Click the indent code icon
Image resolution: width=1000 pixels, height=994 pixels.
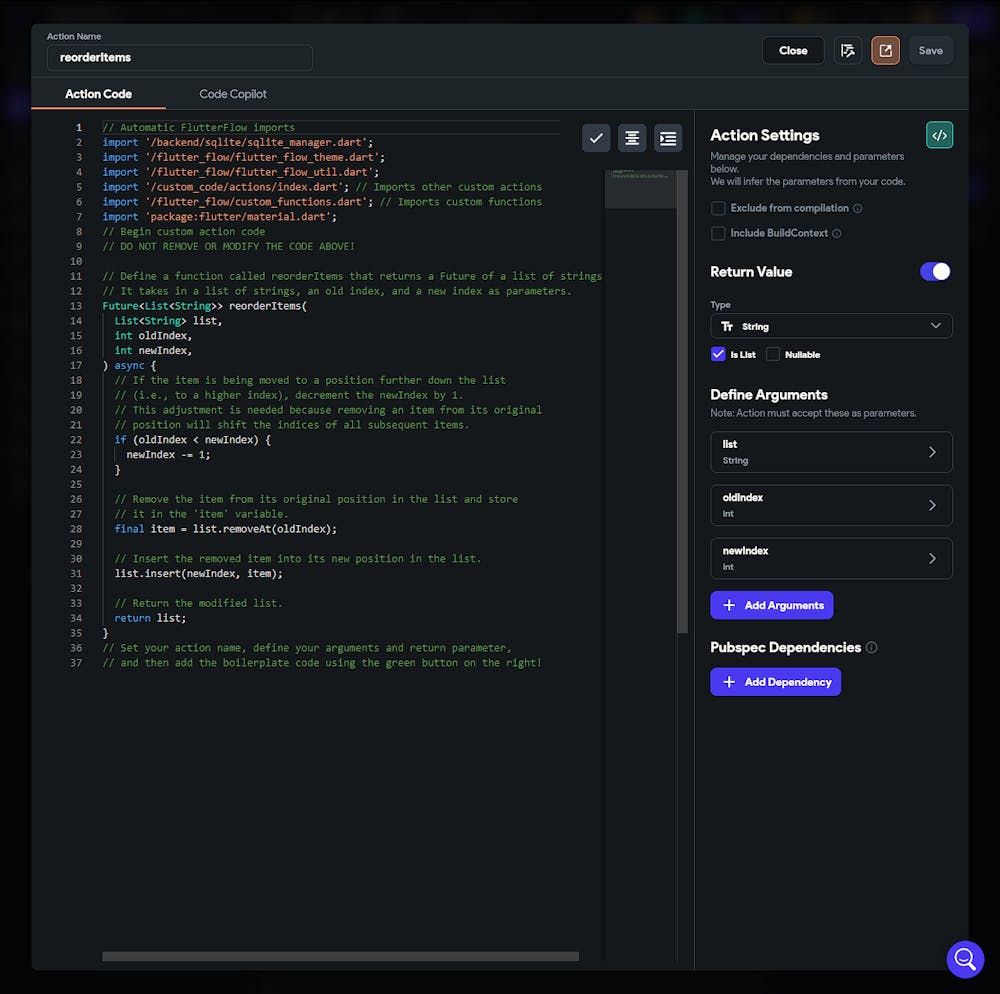point(668,138)
